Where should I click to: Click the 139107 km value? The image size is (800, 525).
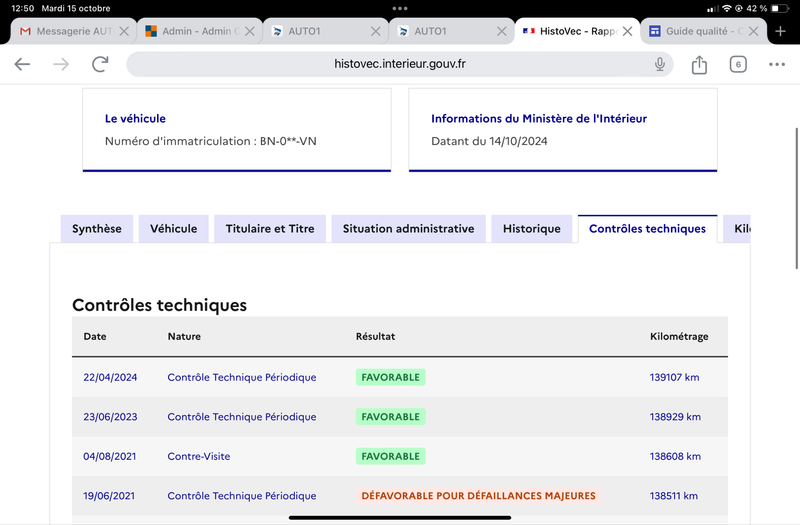point(674,378)
